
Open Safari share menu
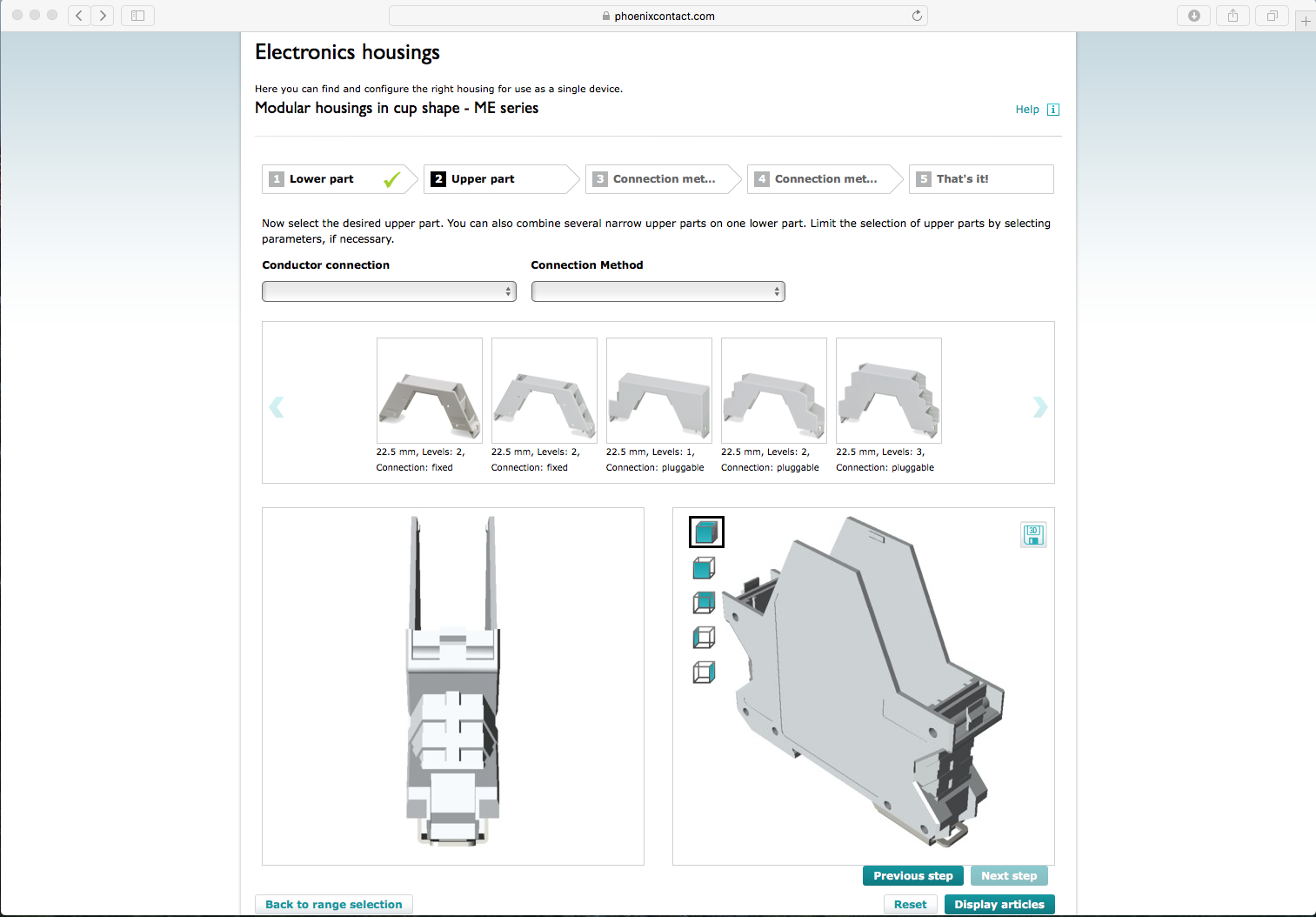(x=1232, y=16)
